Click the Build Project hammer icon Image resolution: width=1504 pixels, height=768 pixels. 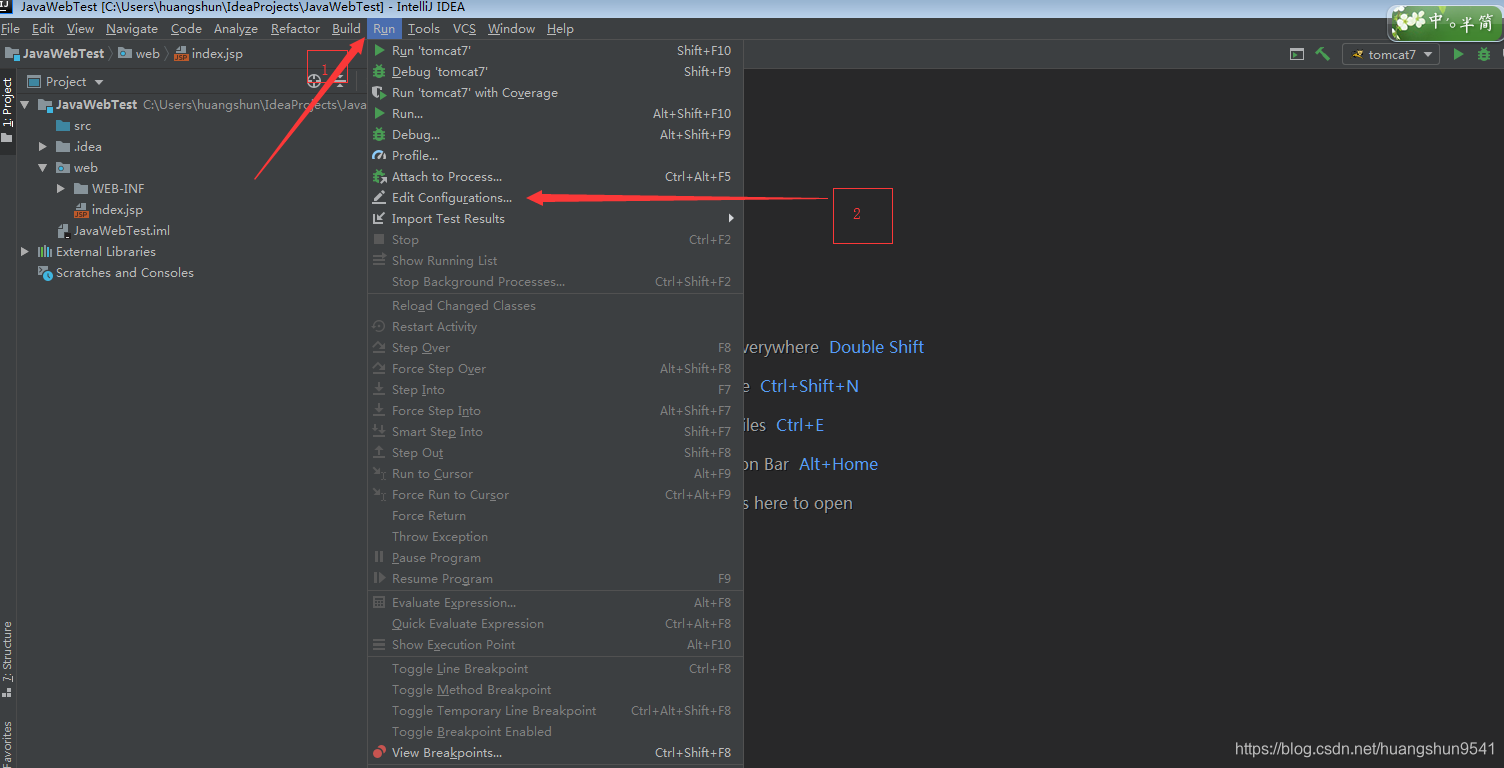(x=1322, y=54)
